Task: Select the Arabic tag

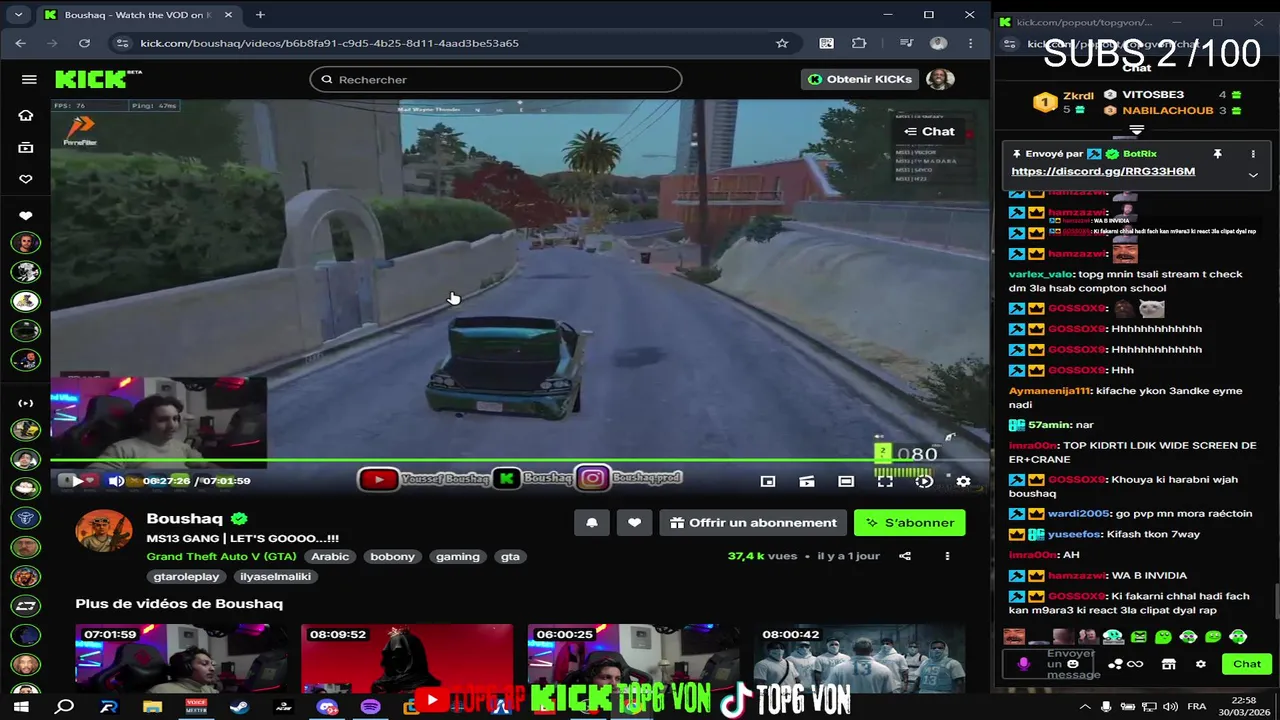Action: click(330, 556)
